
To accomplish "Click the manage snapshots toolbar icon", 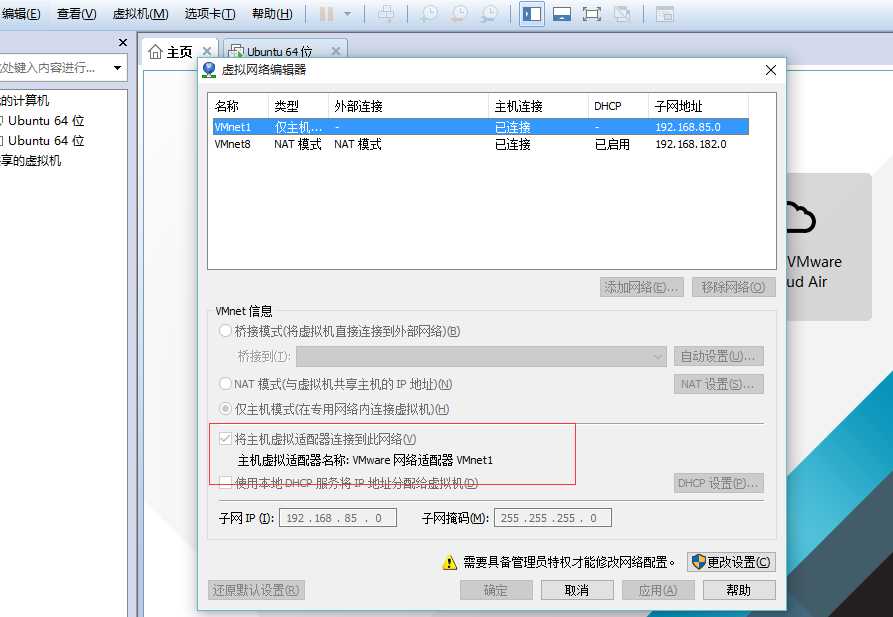I will [489, 14].
